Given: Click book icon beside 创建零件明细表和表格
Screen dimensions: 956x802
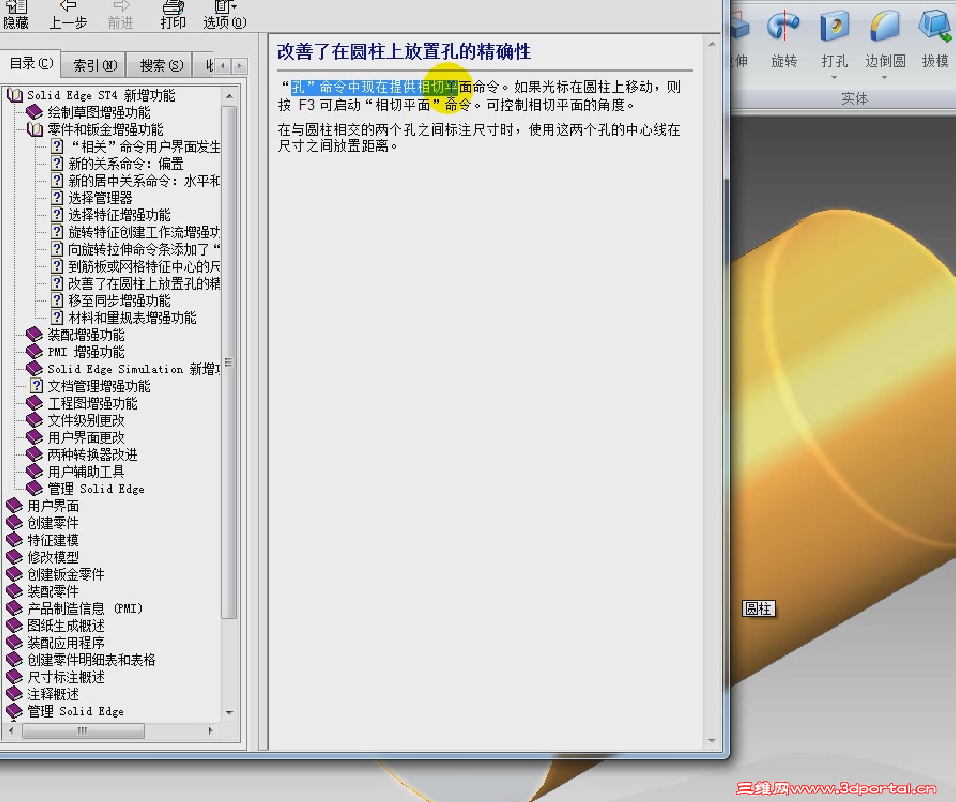Looking at the screenshot, I should point(14,659).
